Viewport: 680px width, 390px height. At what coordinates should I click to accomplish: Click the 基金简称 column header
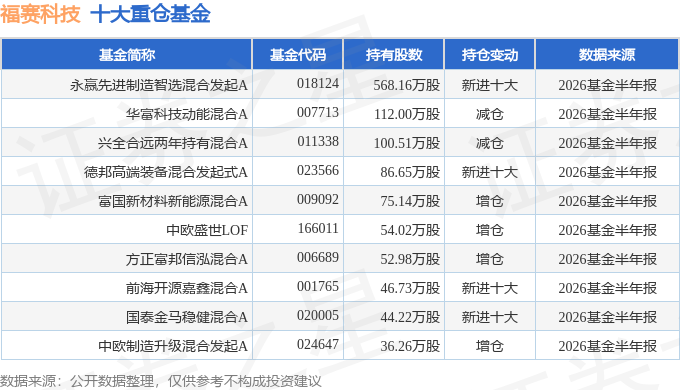(x=127, y=55)
